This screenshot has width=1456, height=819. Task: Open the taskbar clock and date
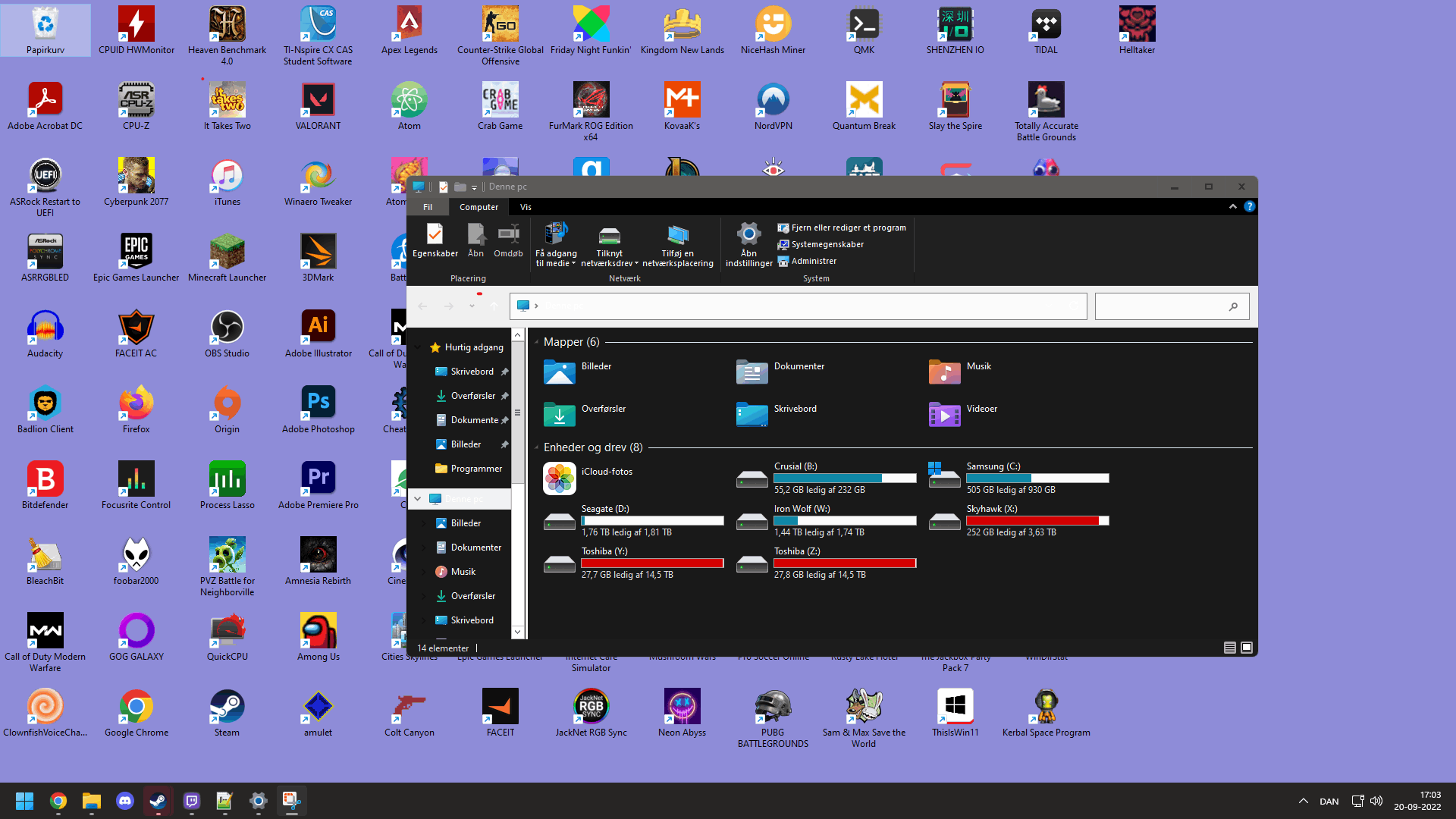tap(1417, 801)
